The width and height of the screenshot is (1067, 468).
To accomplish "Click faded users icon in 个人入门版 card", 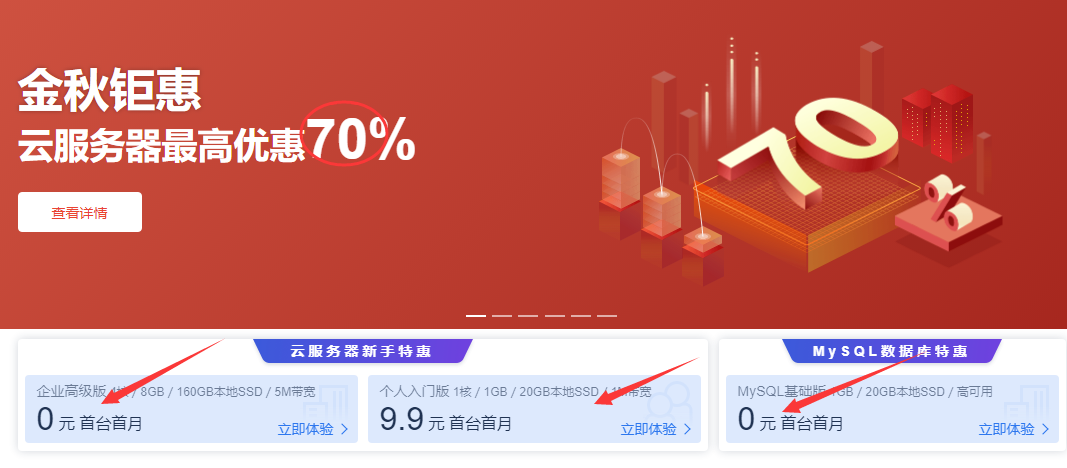I will [x=669, y=401].
